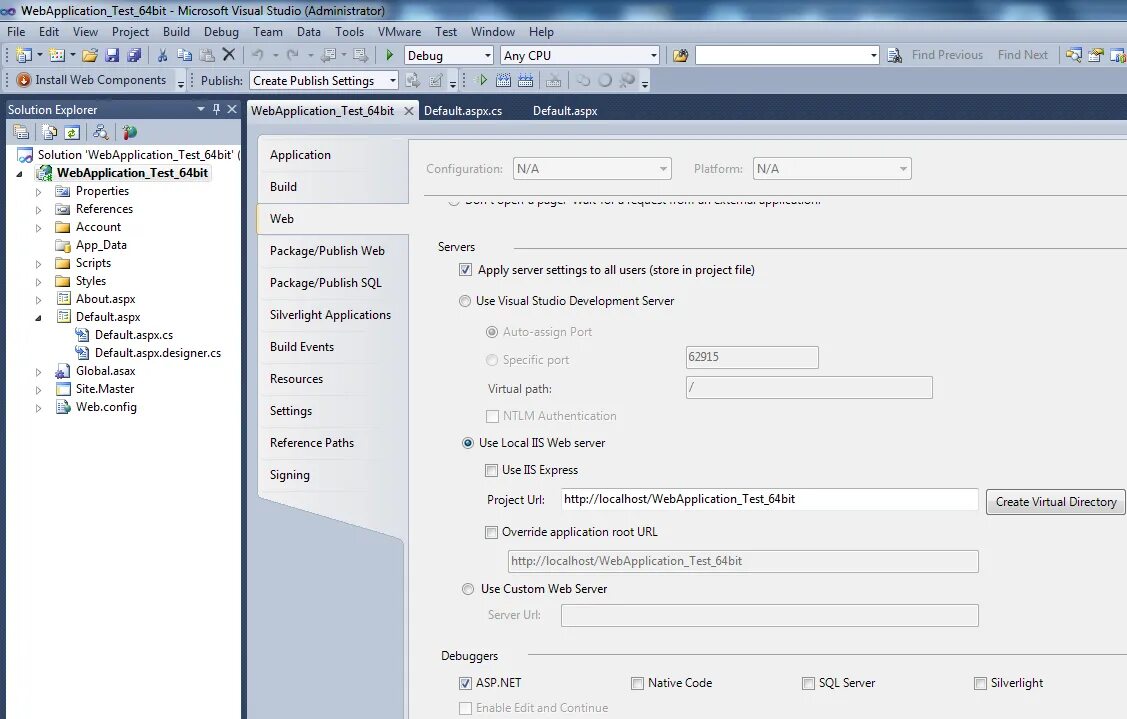The image size is (1127, 719).
Task: Click the Open File folder icon
Action: tap(90, 55)
